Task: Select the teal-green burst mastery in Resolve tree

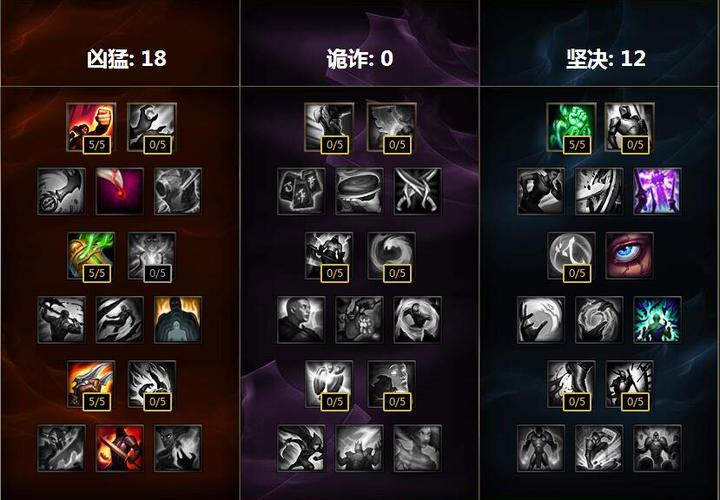Action: coord(657,320)
